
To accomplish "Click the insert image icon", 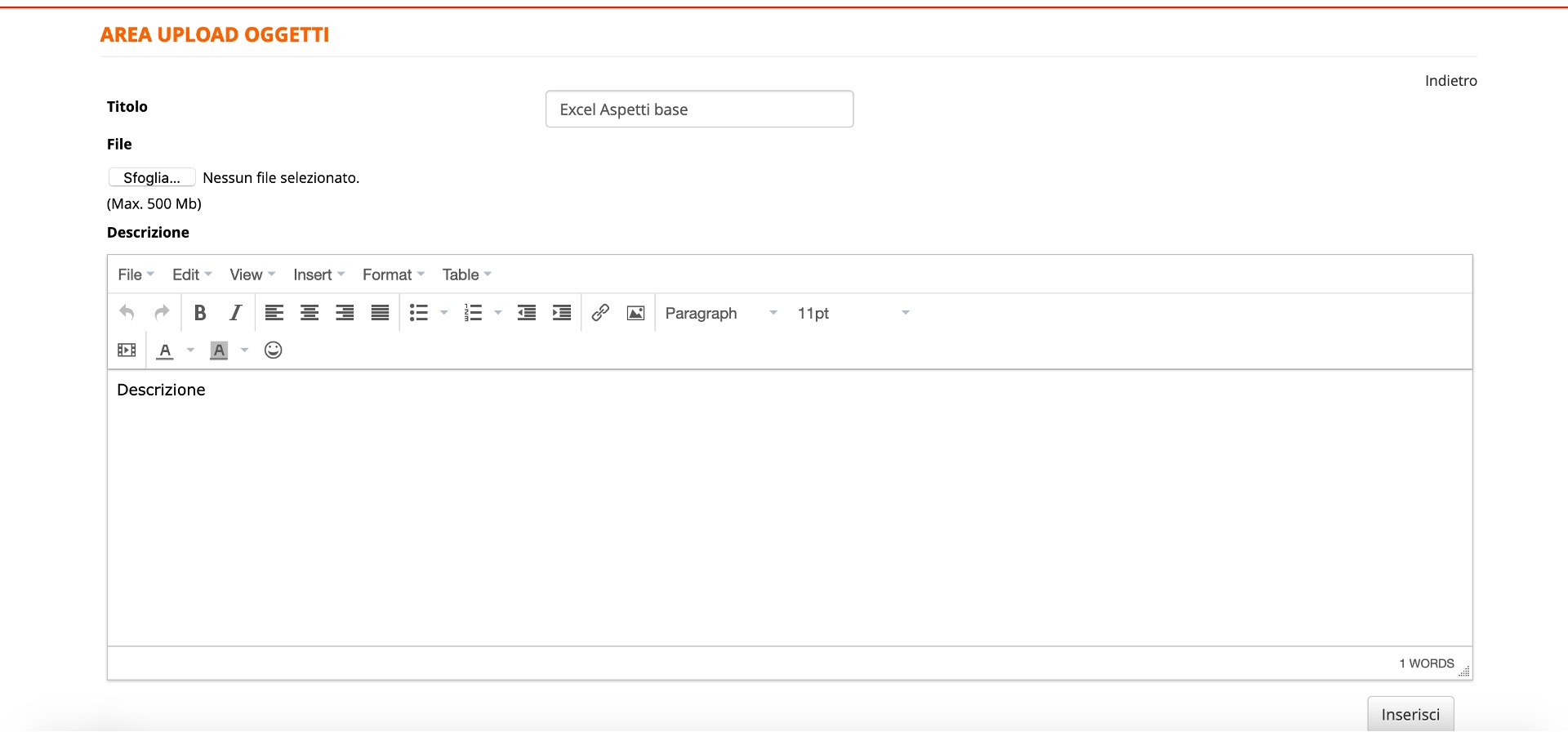I will click(635, 313).
